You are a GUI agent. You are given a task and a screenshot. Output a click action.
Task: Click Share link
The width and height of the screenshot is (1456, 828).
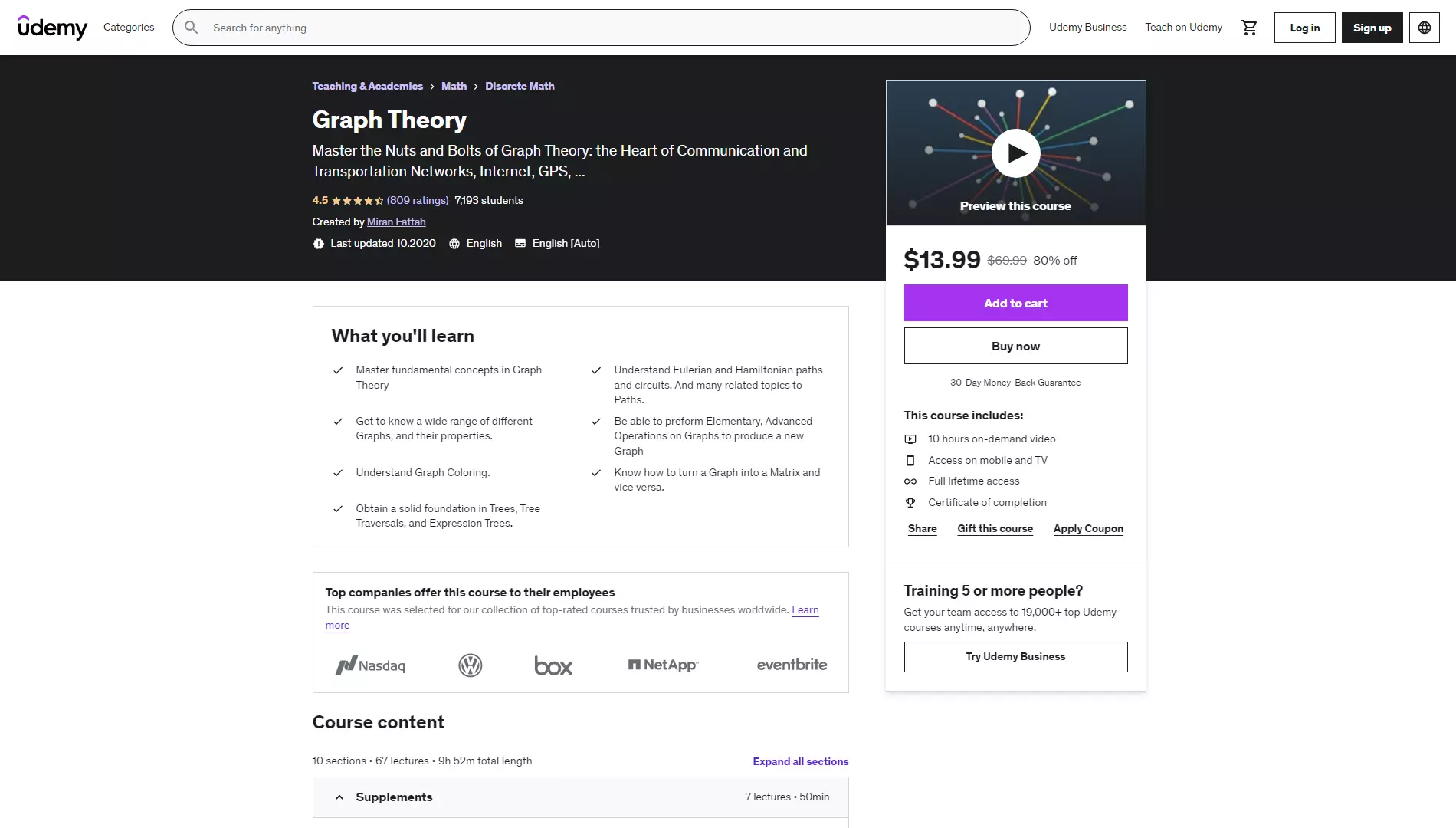(x=922, y=529)
